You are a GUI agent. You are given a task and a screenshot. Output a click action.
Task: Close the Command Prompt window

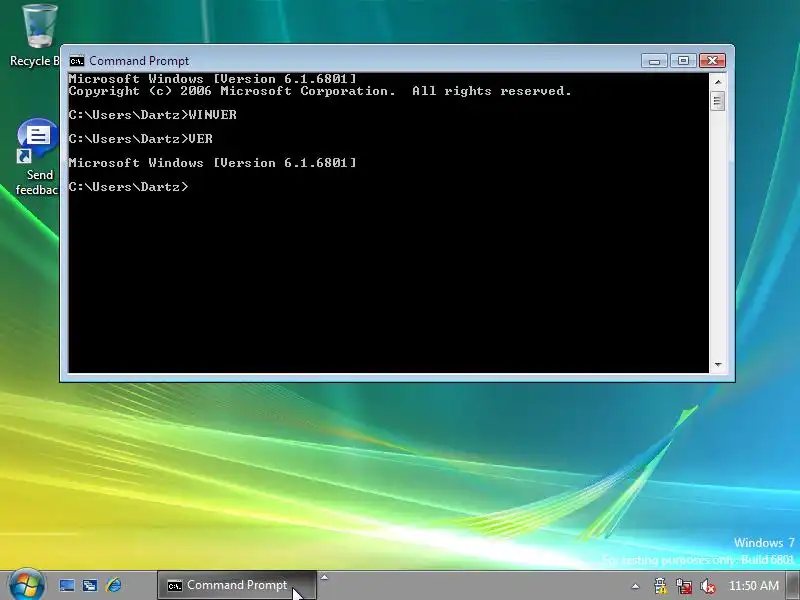click(712, 61)
